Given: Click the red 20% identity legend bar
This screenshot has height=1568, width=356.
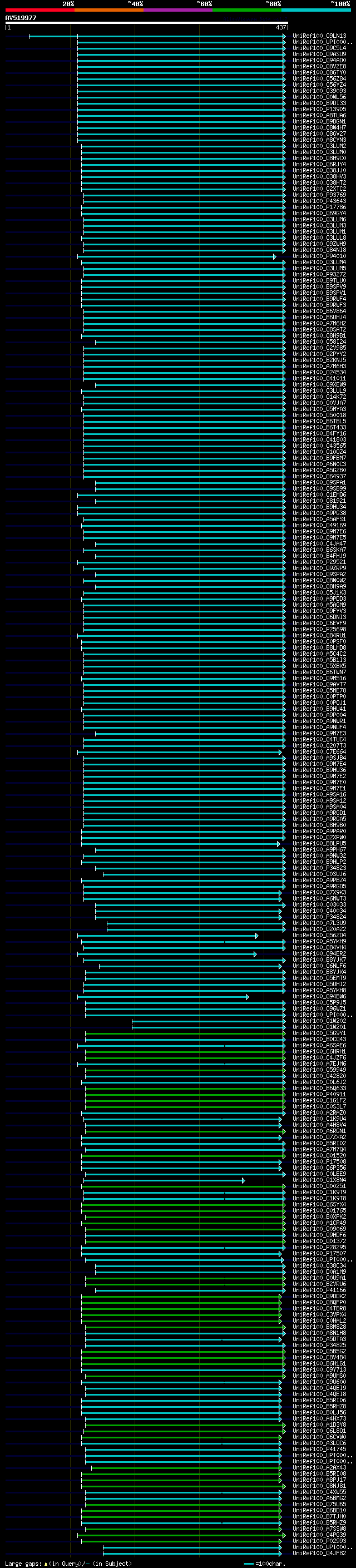Looking at the screenshot, I should (39, 10).
